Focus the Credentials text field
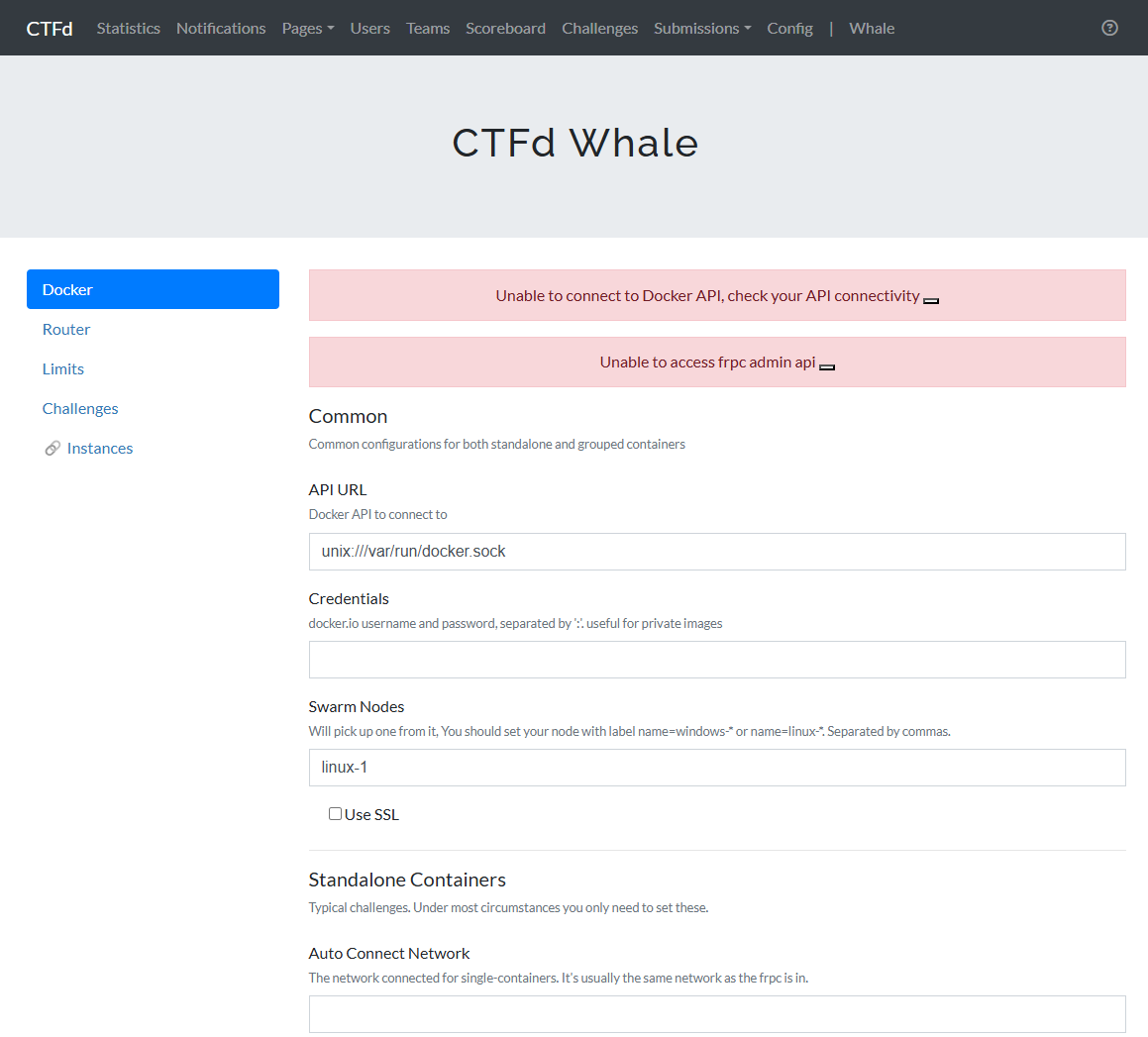This screenshot has width=1148, height=1037. [717, 660]
